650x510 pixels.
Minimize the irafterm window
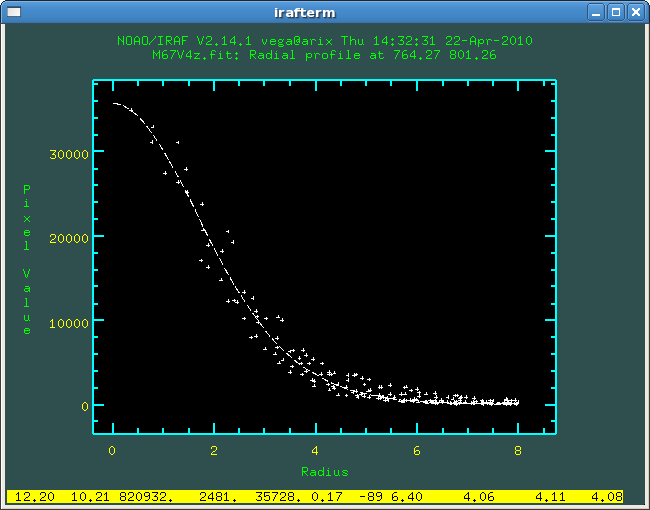(596, 12)
